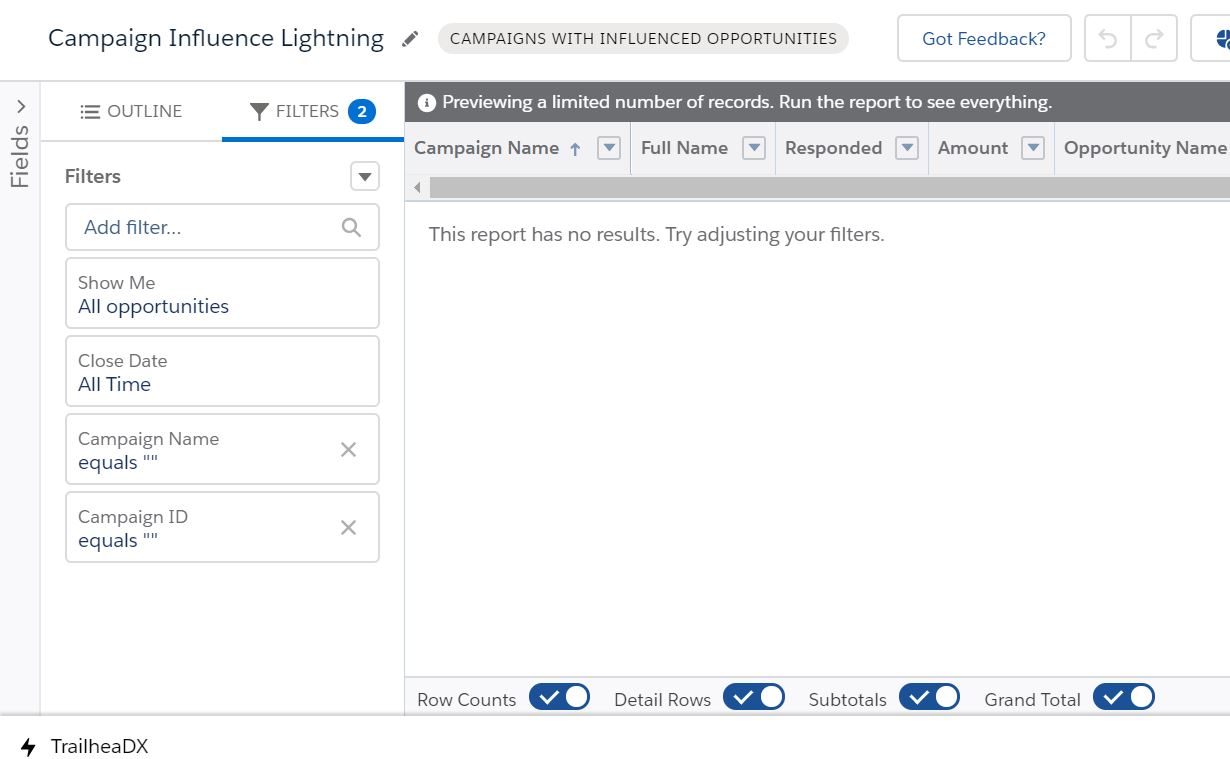The height and width of the screenshot is (759, 1230).
Task: Click the redo arrow button
Action: (x=1154, y=39)
